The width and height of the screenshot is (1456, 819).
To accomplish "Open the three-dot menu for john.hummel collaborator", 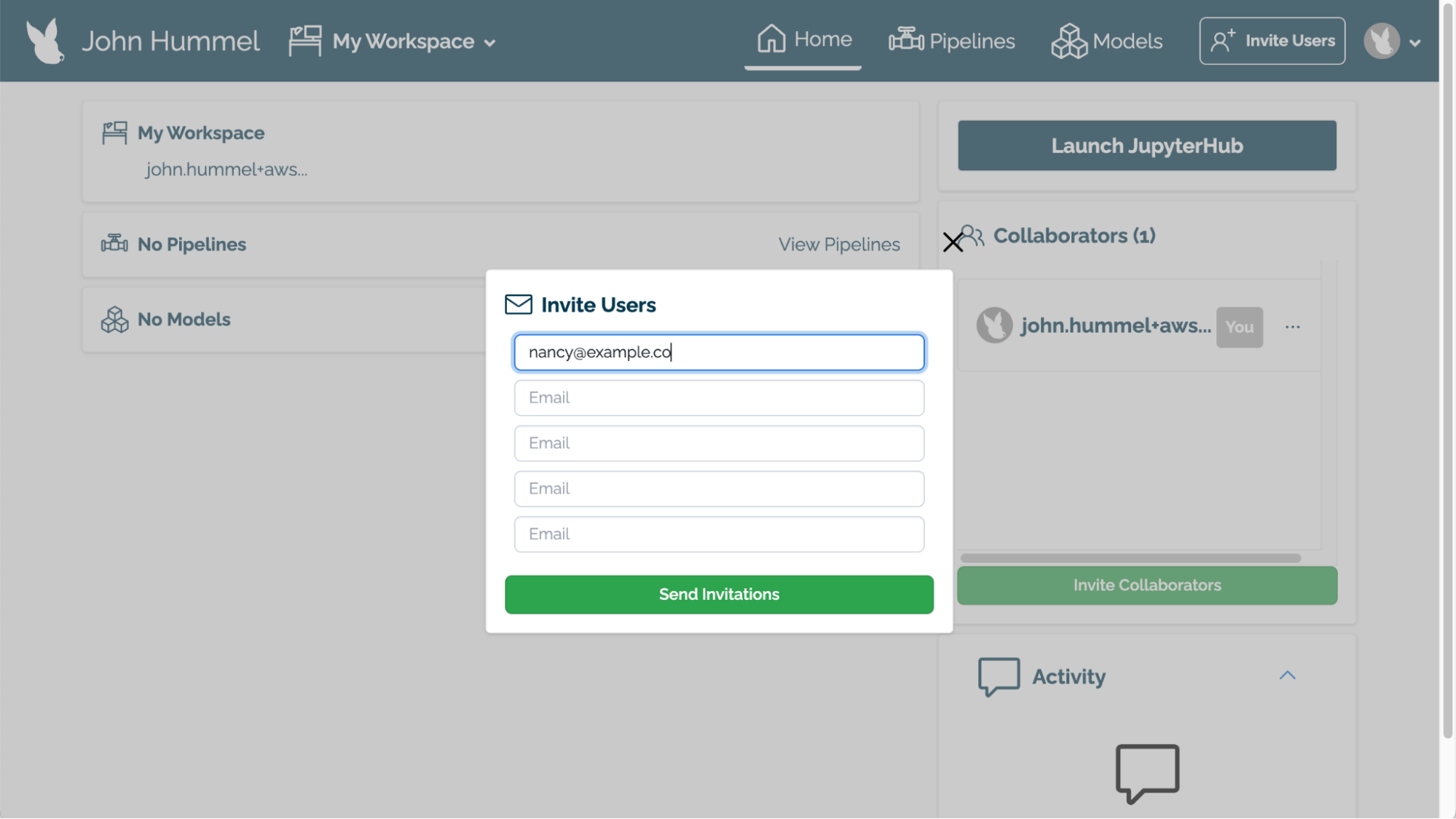I will [1292, 327].
